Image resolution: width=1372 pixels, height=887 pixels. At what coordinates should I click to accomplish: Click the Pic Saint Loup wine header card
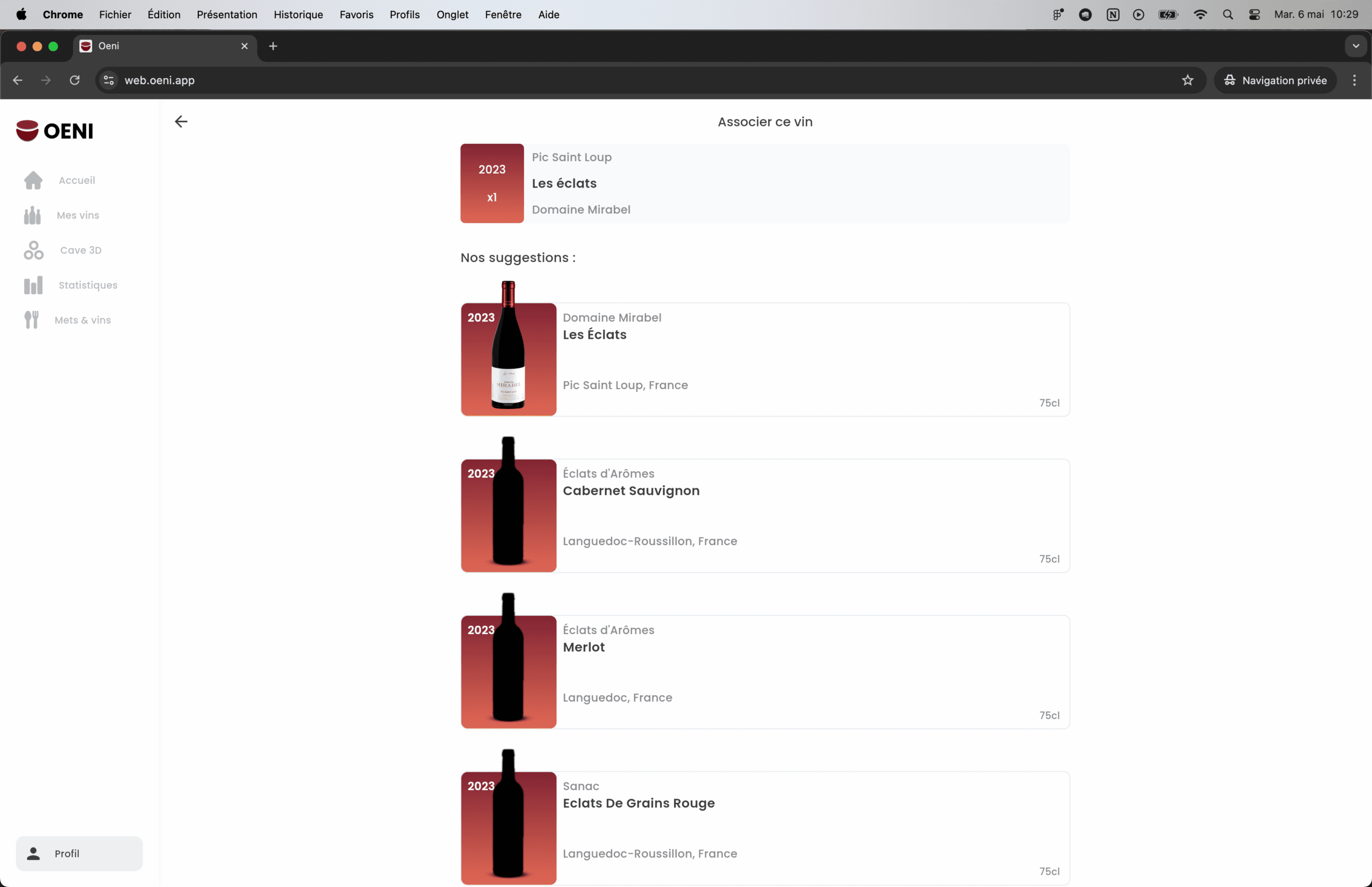765,183
